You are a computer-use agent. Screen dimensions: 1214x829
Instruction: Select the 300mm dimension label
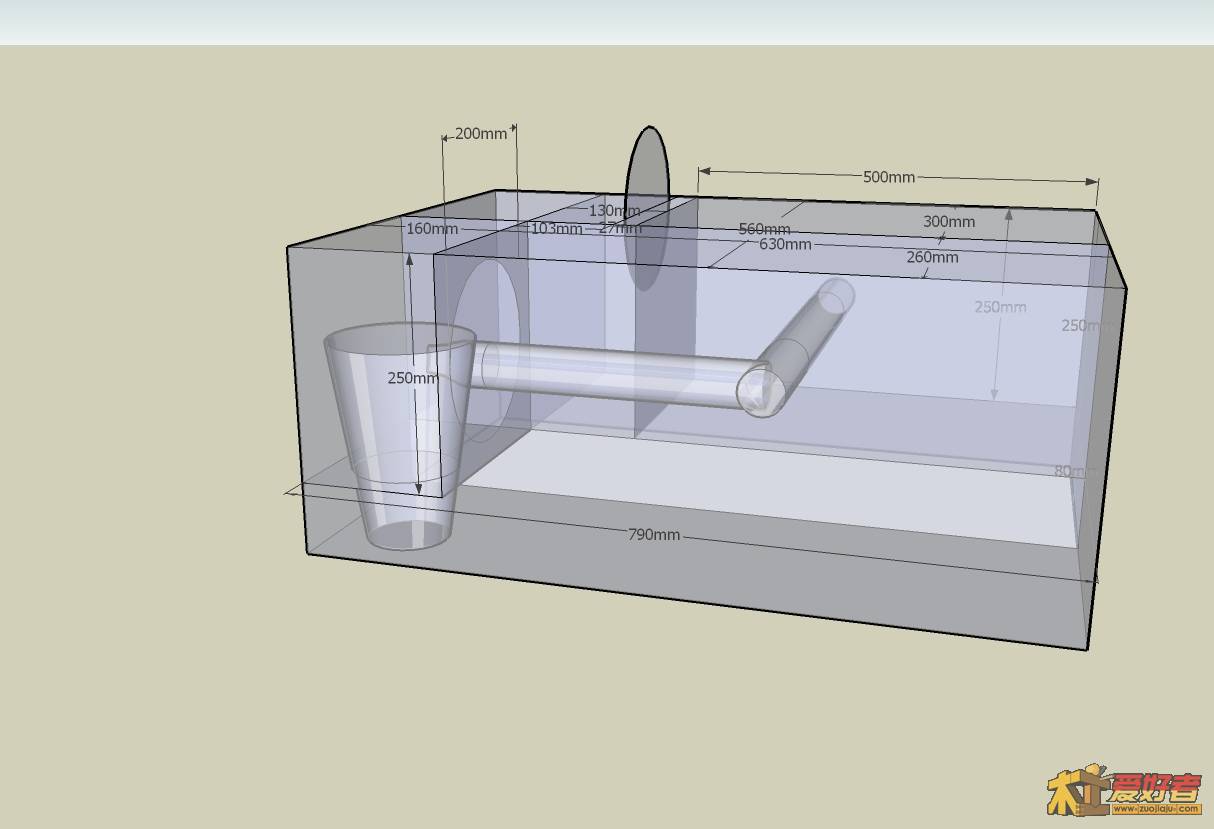(x=949, y=222)
